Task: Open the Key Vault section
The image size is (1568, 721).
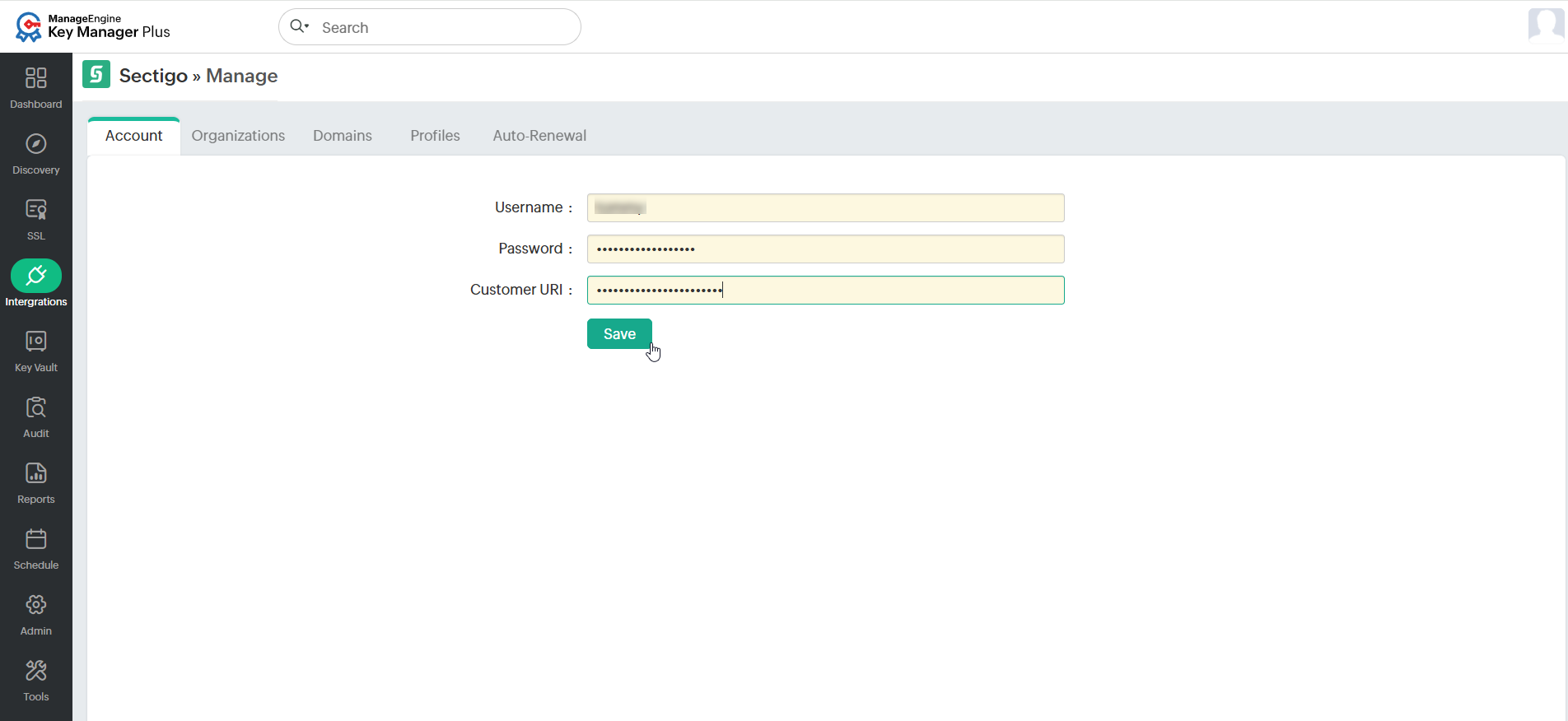Action: click(x=36, y=351)
